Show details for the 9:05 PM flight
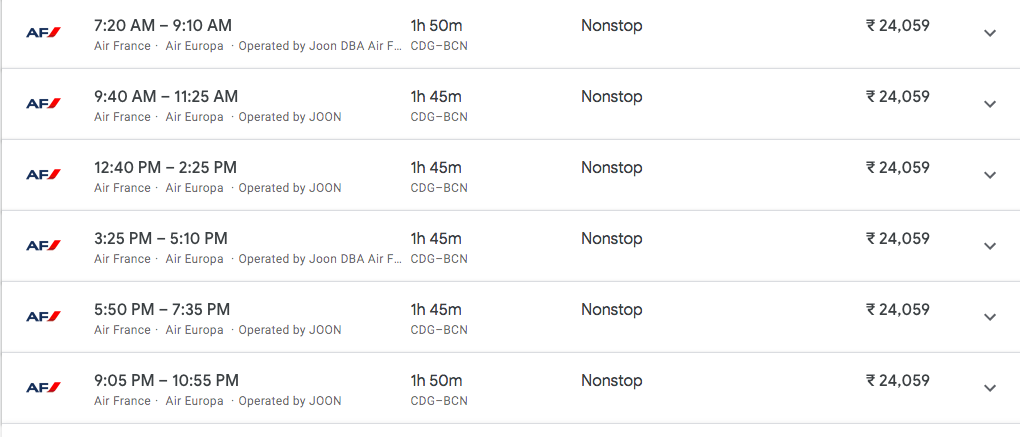The image size is (1020, 437). tap(990, 388)
